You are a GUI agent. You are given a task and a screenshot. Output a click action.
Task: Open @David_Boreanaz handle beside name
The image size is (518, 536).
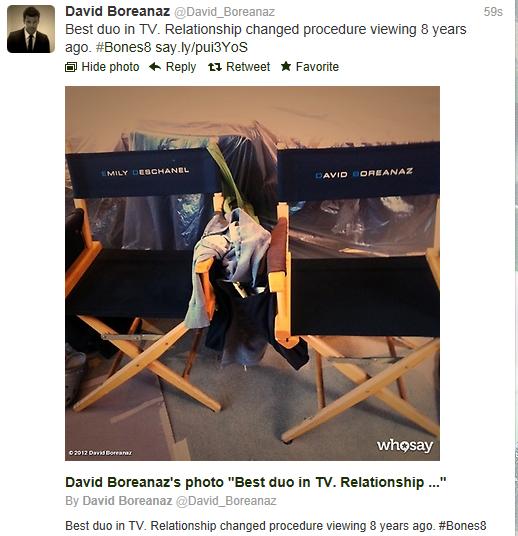pos(225,12)
